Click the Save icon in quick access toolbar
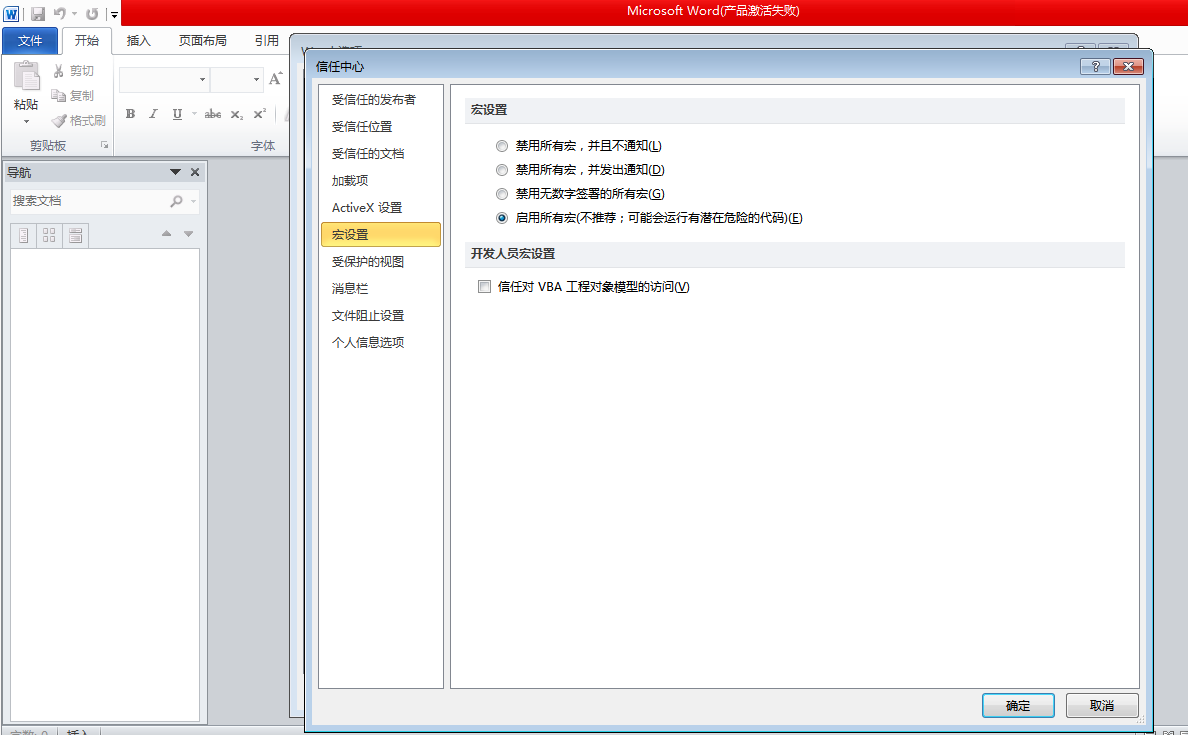This screenshot has height=735, width=1188. pyautogui.click(x=37, y=14)
